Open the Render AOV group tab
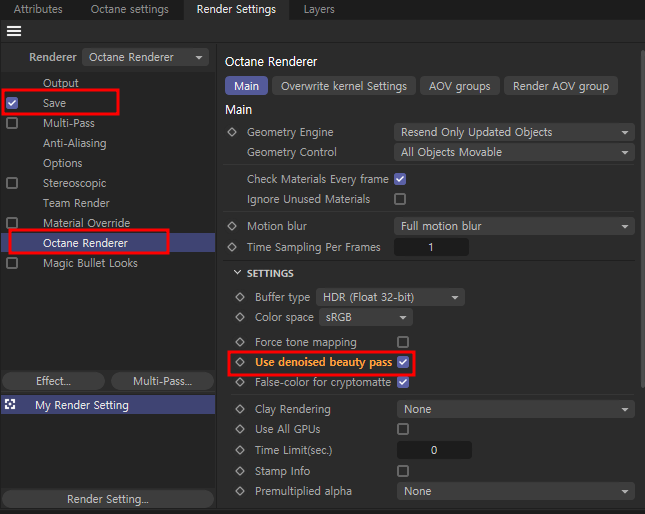Viewport: 645px width, 514px height. (561, 86)
